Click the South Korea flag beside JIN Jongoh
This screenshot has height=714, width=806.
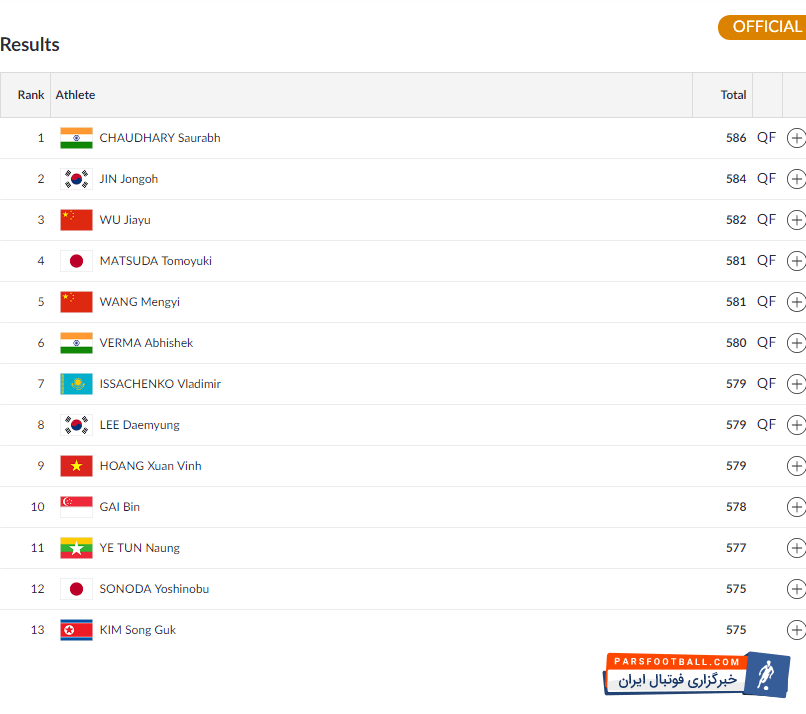76,179
